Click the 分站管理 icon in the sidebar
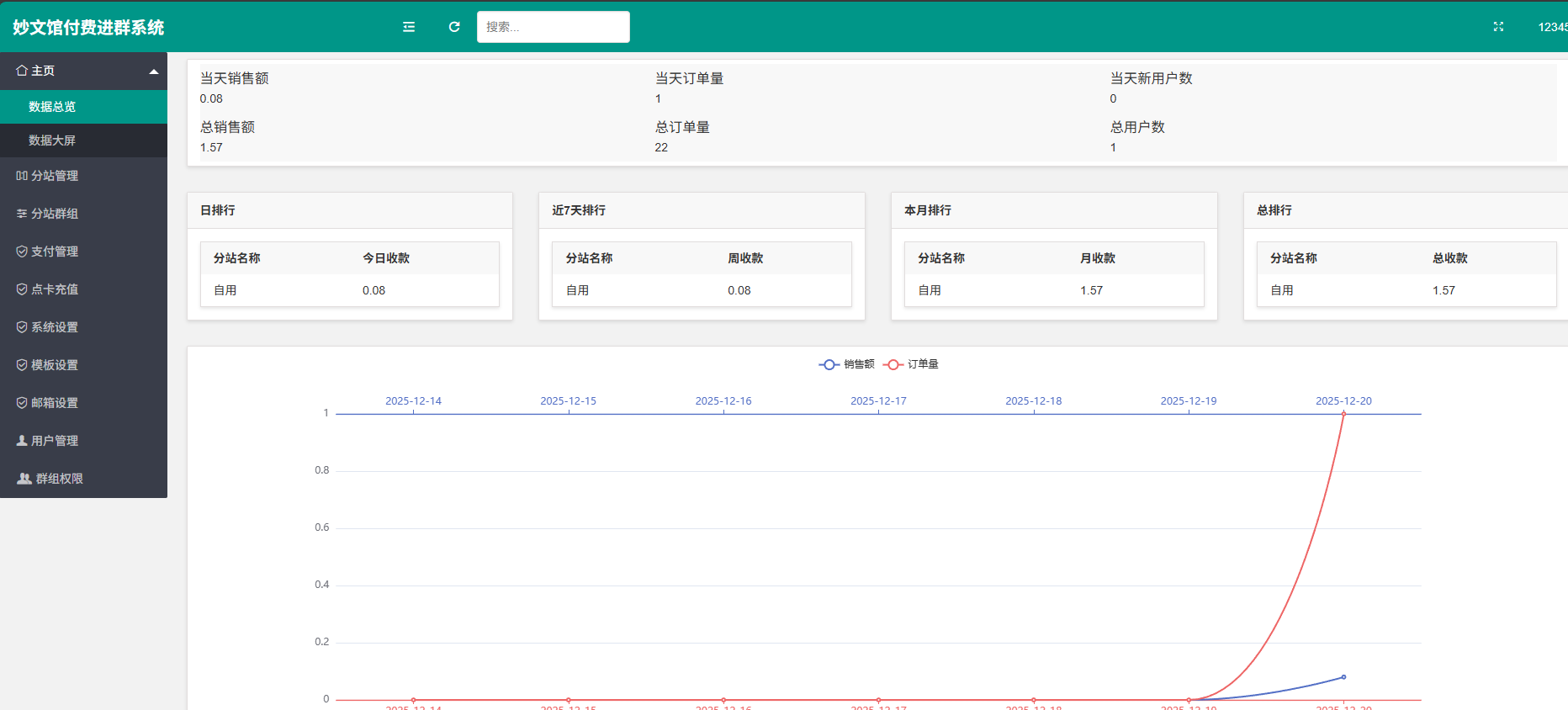 click(x=22, y=176)
